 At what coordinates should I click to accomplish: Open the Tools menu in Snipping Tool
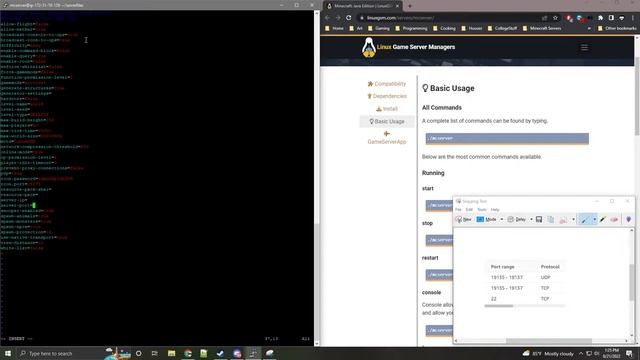click(482, 209)
